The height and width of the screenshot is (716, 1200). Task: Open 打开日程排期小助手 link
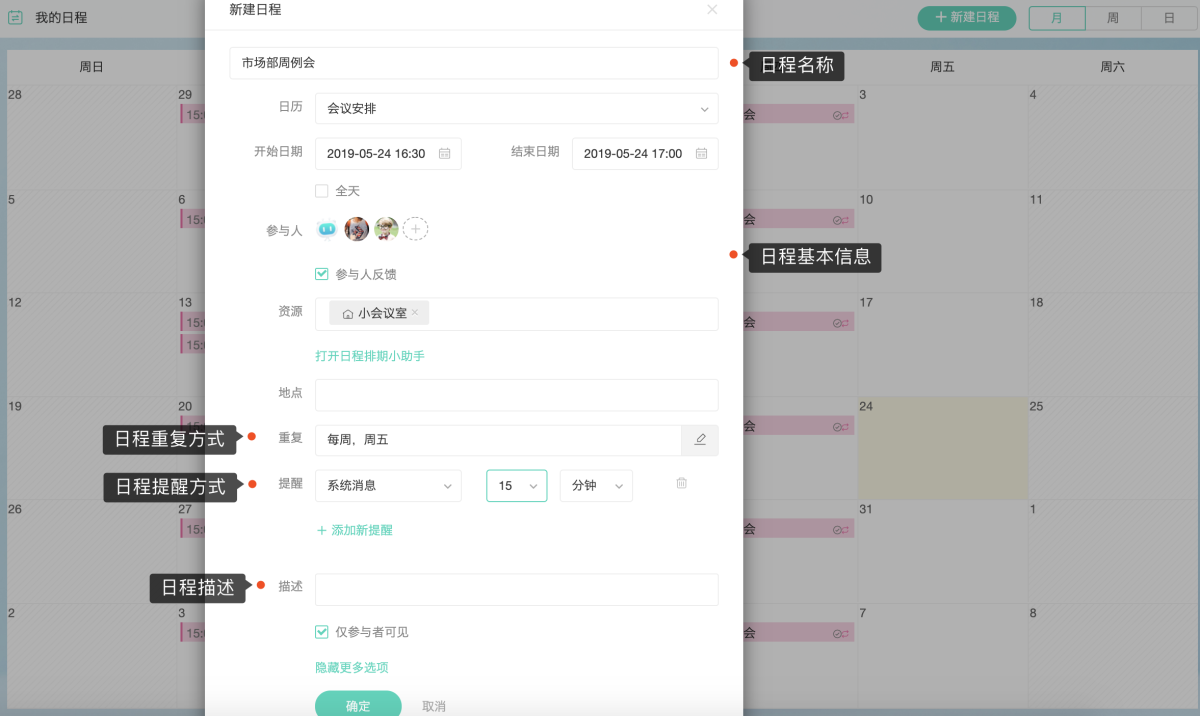click(370, 356)
